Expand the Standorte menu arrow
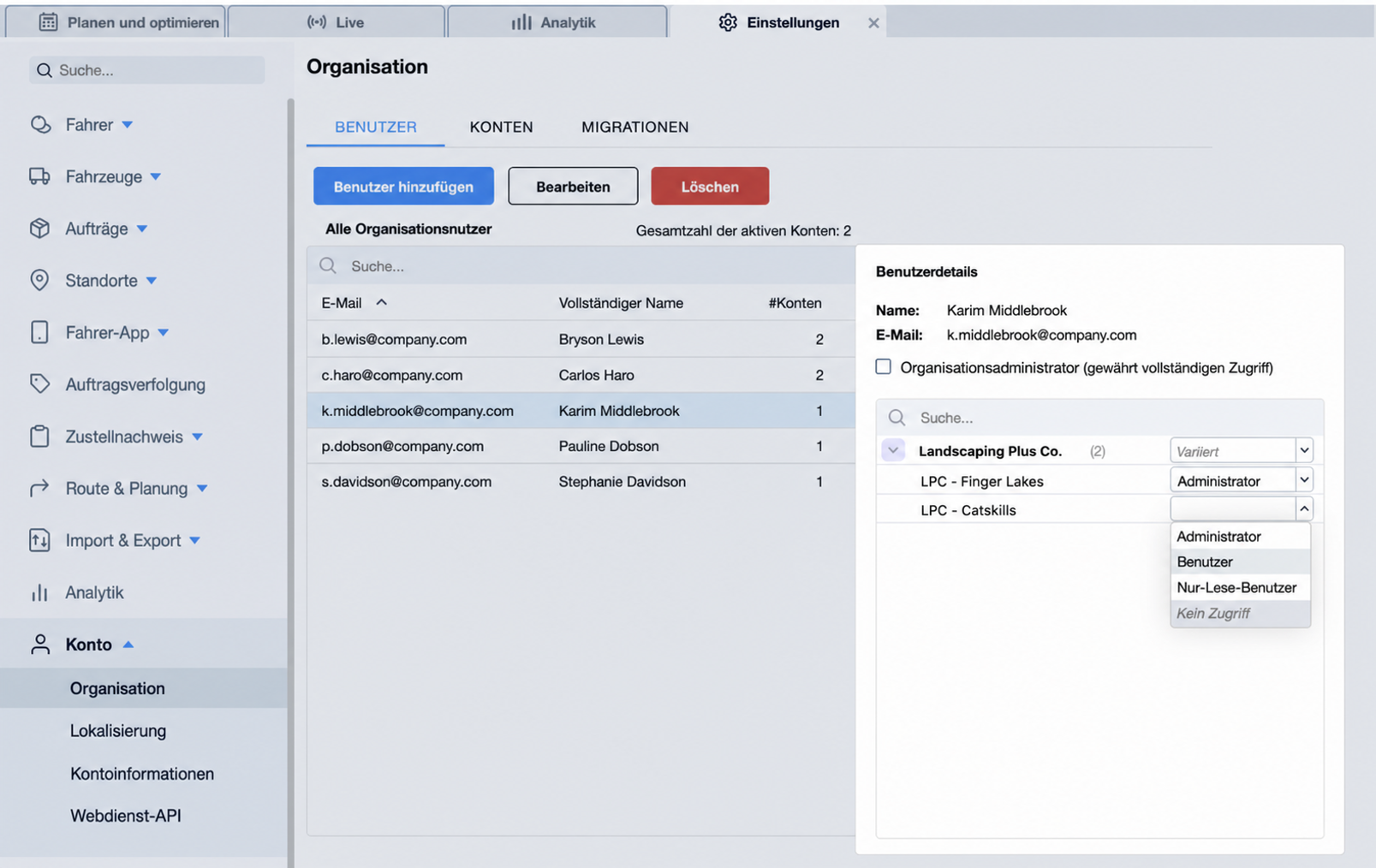Viewport: 1376px width, 868px height. [152, 280]
